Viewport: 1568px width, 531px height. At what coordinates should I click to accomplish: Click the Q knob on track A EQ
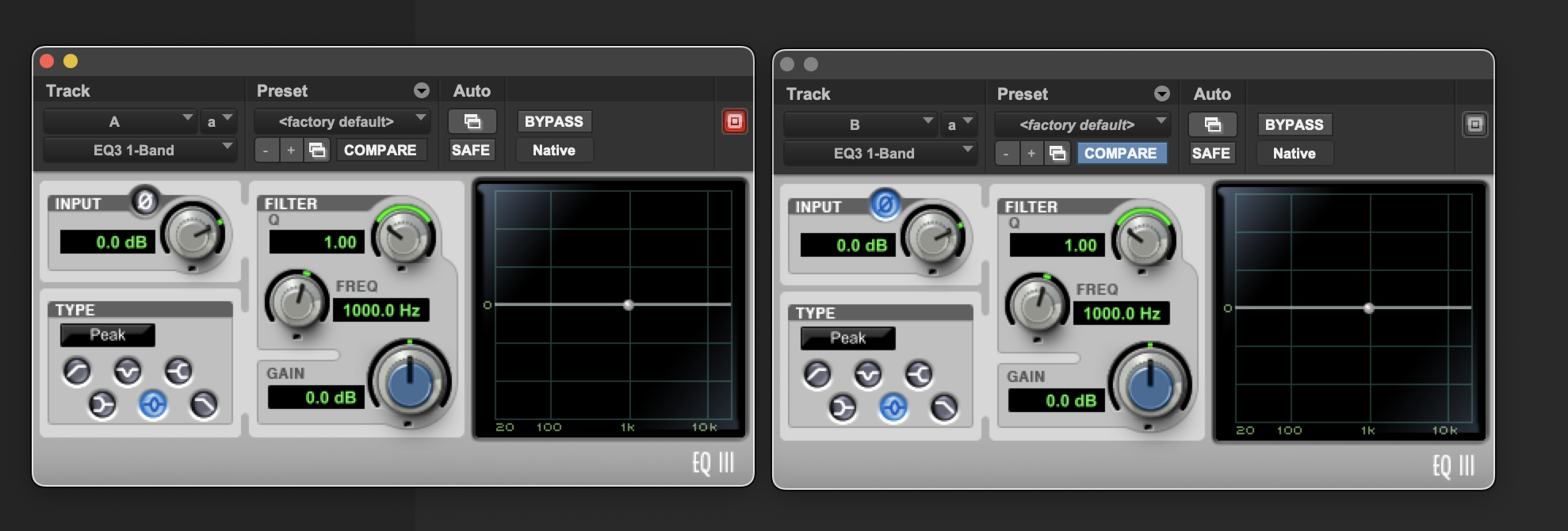(403, 235)
